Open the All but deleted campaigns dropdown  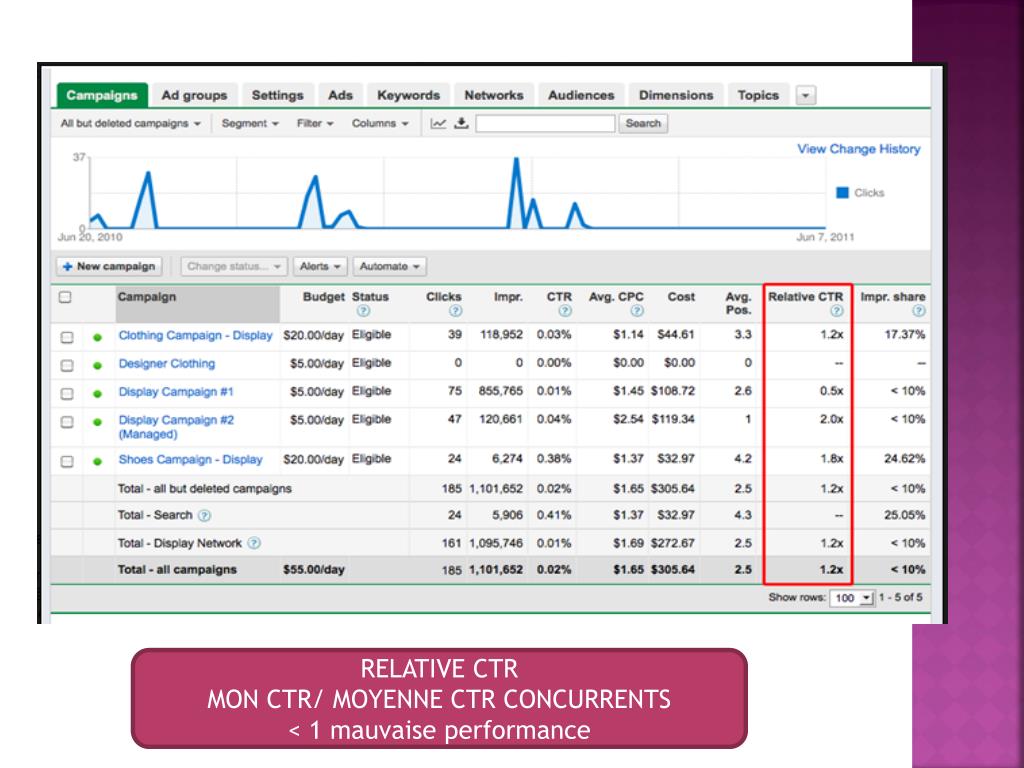131,123
